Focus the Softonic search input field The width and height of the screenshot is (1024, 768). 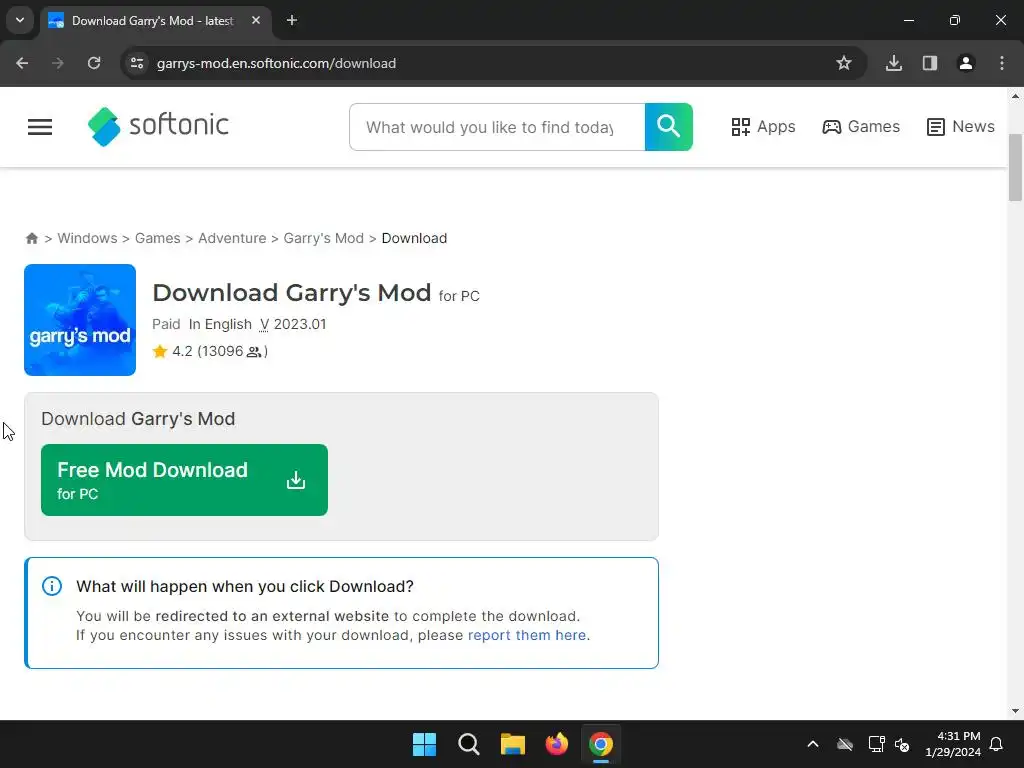(x=497, y=127)
